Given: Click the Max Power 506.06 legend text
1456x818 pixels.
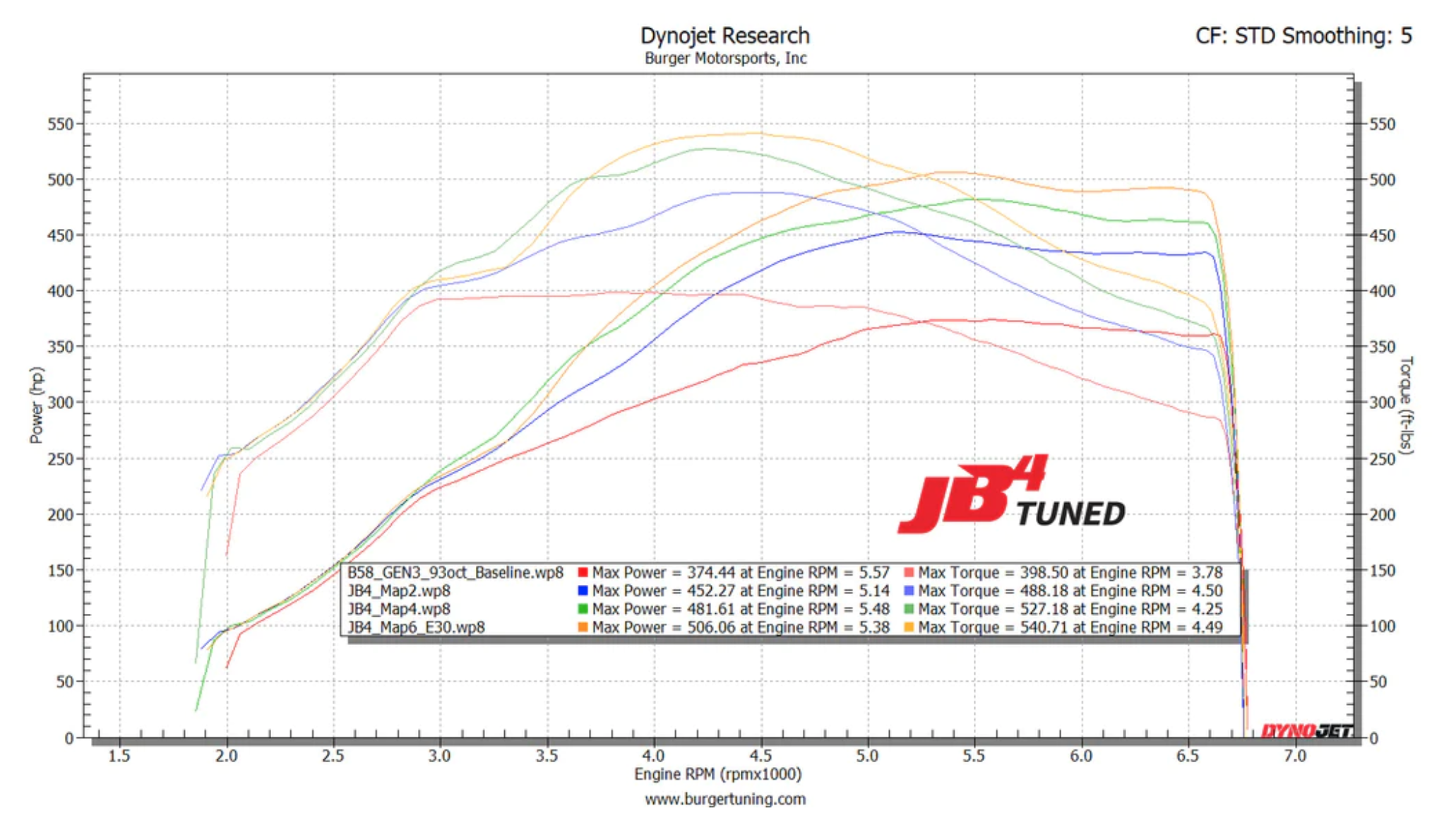Looking at the screenshot, I should [741, 627].
